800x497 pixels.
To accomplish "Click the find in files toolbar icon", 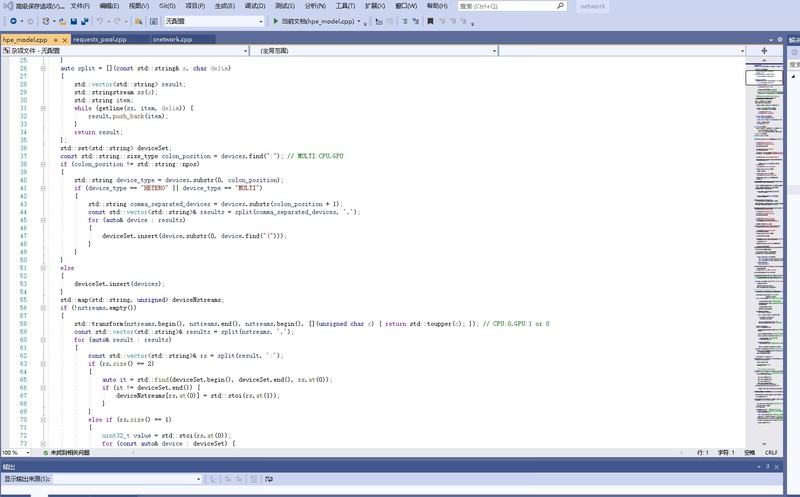I will point(138,21).
